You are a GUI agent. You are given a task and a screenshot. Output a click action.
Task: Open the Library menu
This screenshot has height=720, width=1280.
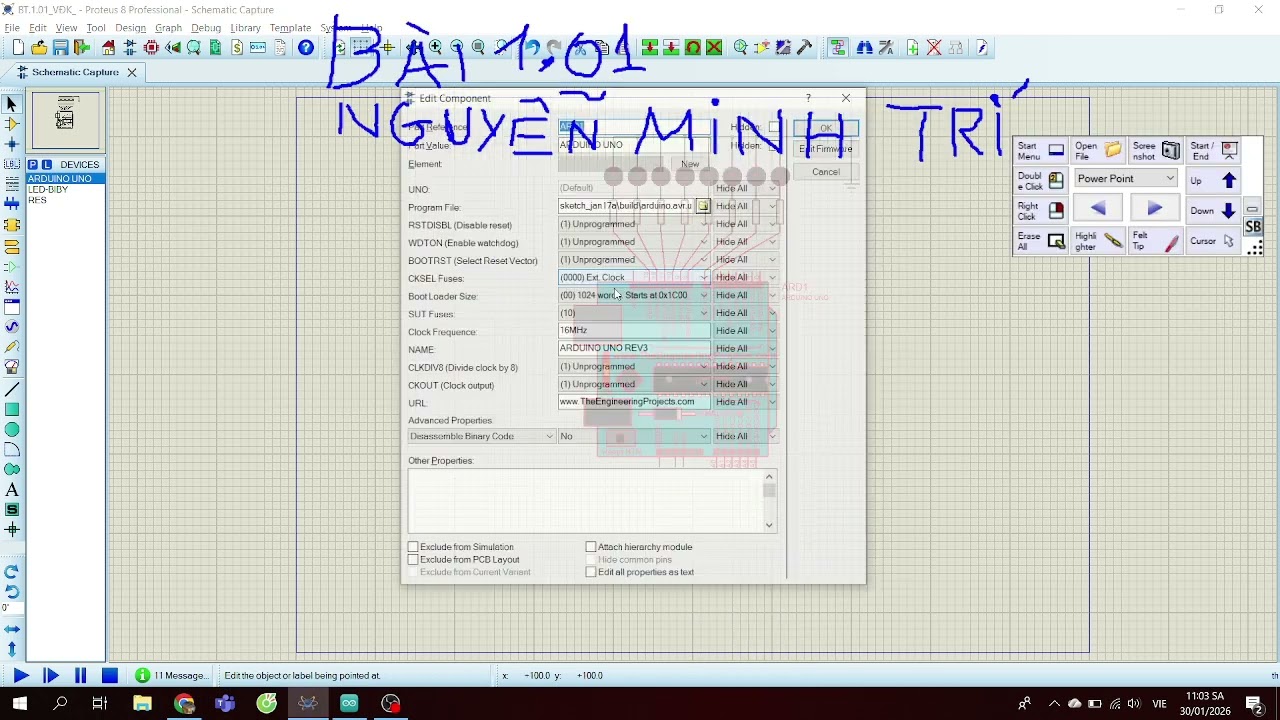(245, 28)
